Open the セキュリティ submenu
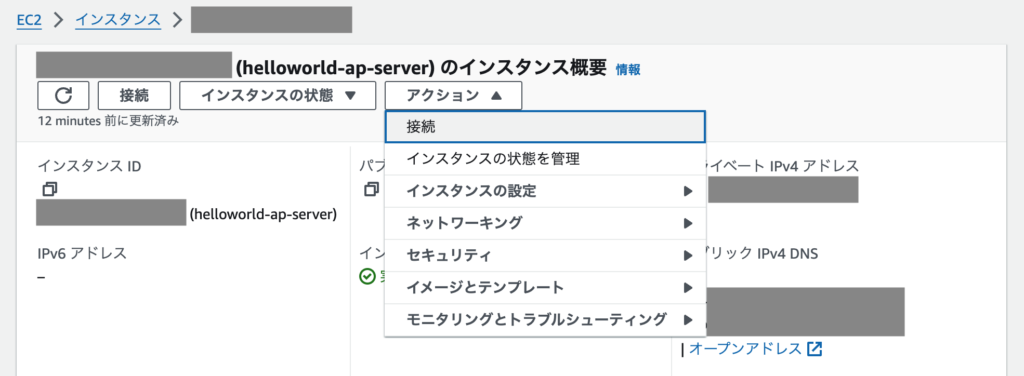Image resolution: width=1024 pixels, height=376 pixels. 545,255
